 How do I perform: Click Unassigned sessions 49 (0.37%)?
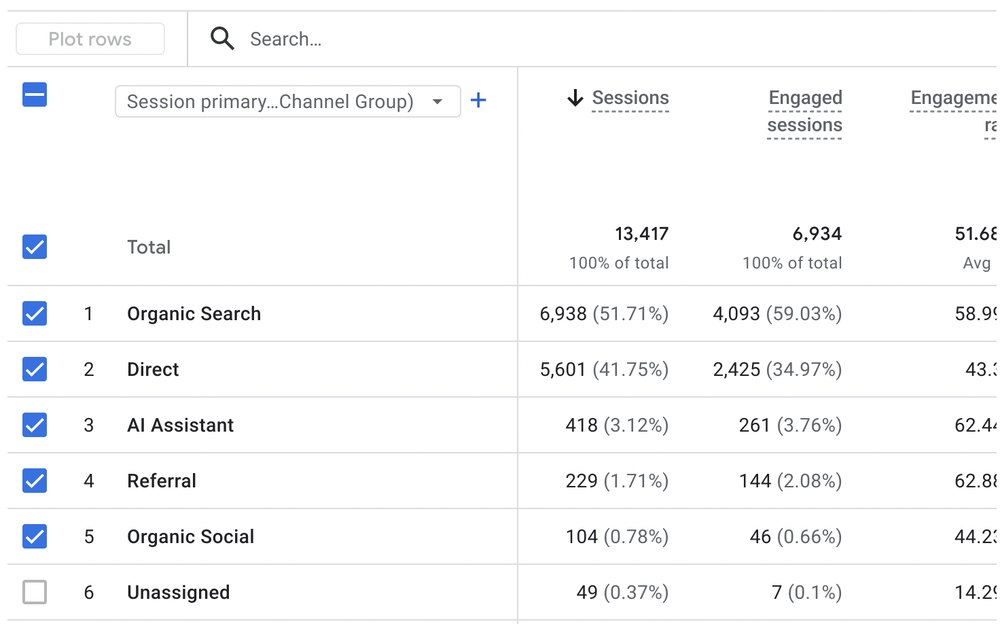pyautogui.click(x=622, y=593)
